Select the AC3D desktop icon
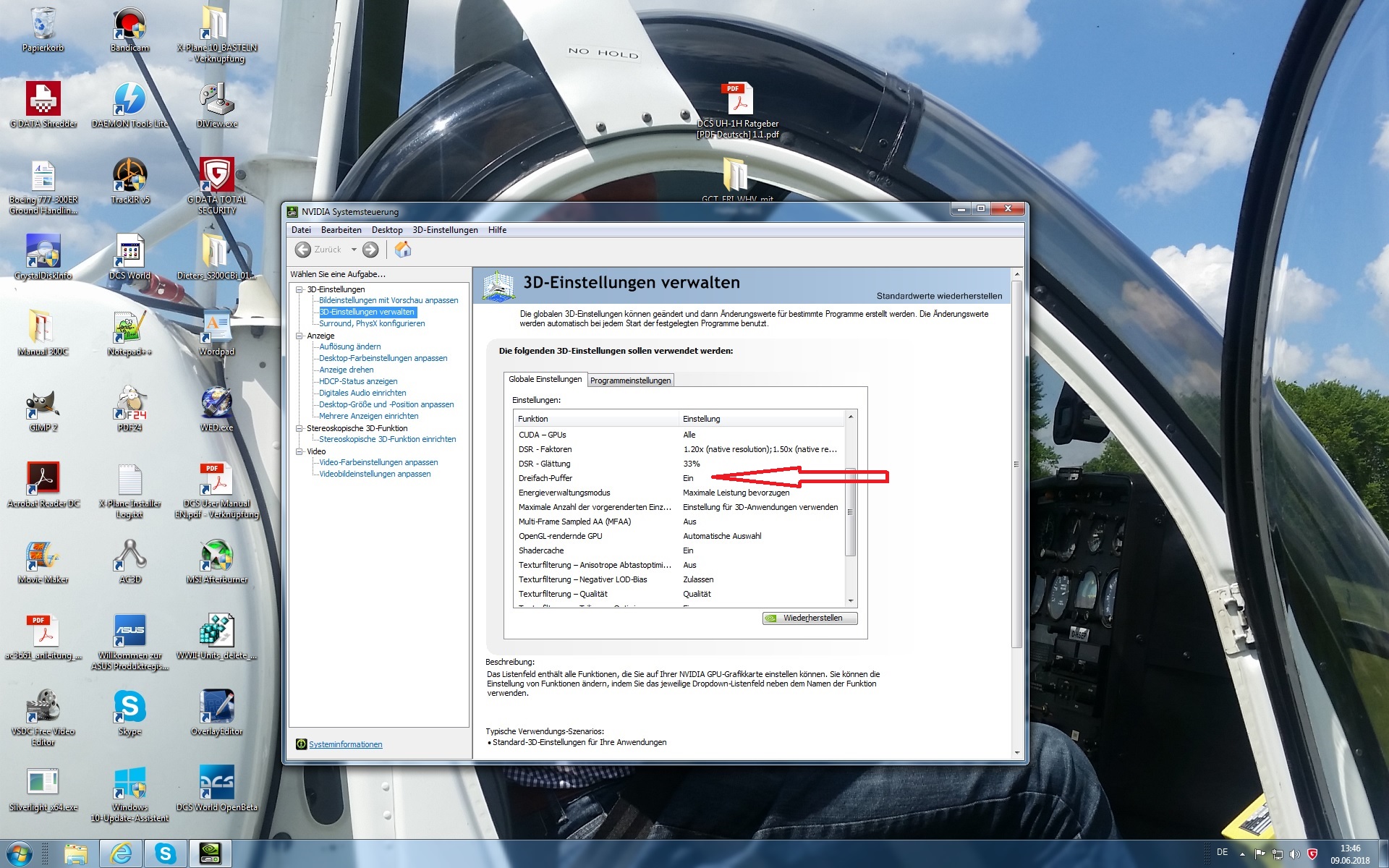 tap(130, 561)
